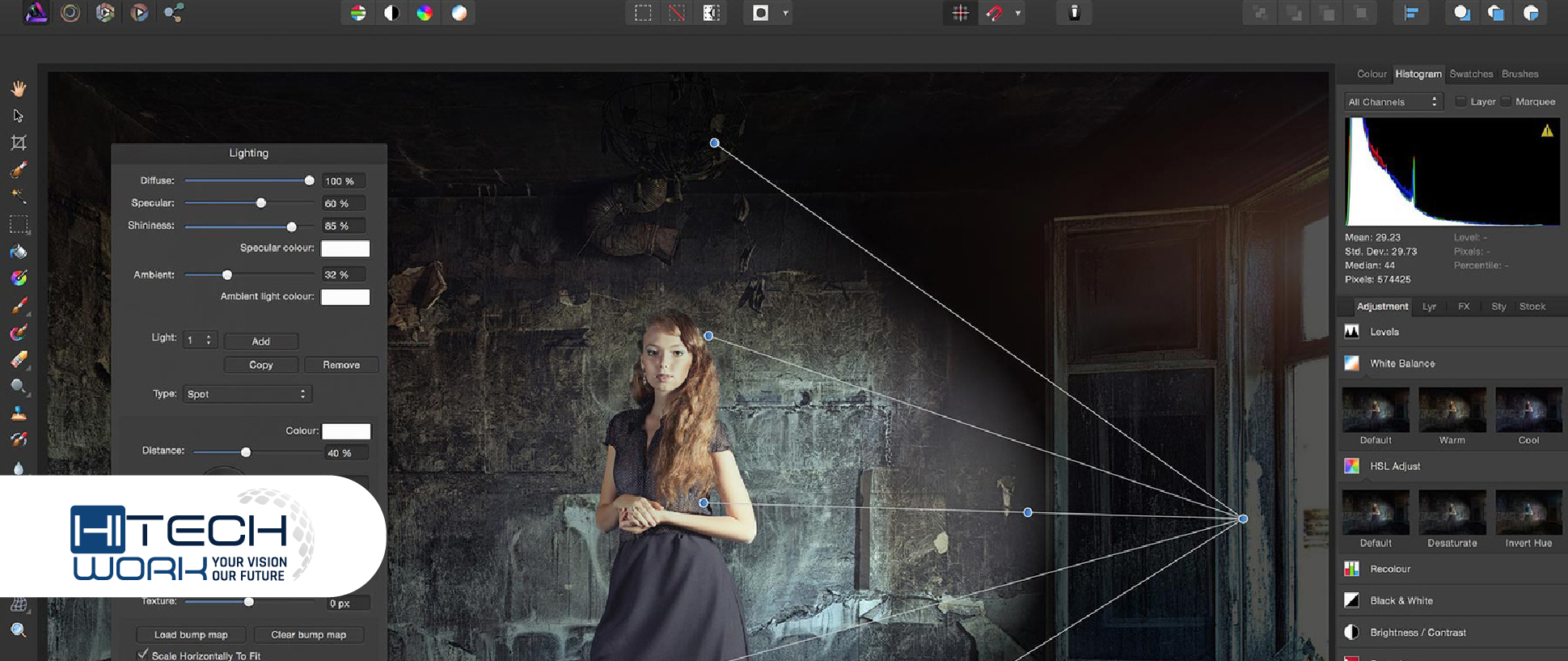
Task: Open the Develop persona
Action: click(x=105, y=12)
